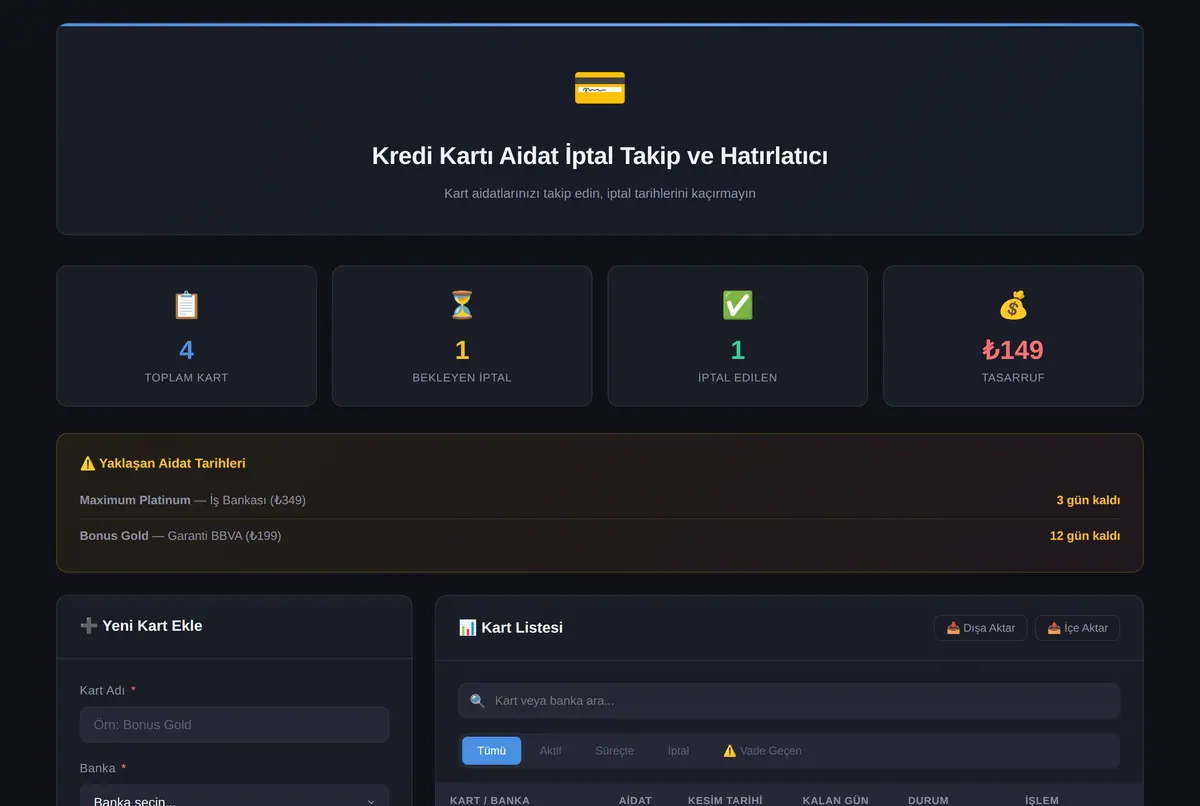
Task: Click the İptal Edilen stat card
Action: coord(737,336)
